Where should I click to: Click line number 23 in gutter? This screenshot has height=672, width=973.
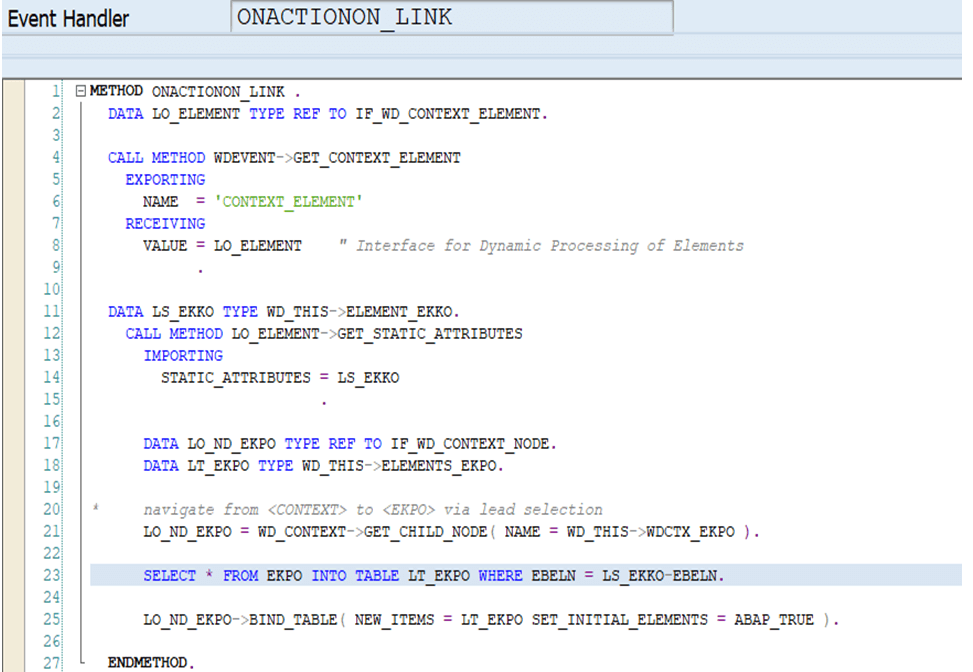(52, 575)
